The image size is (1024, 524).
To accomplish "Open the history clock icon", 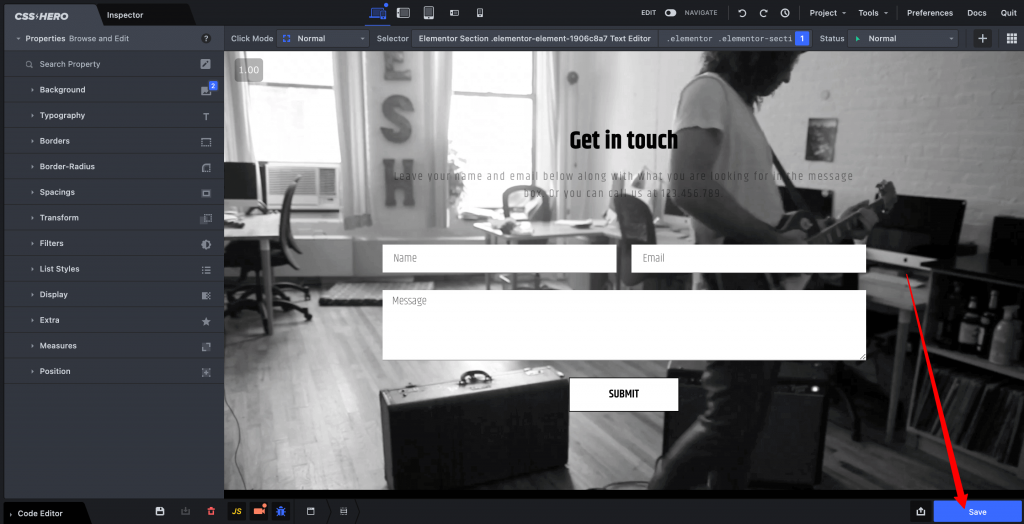I will tap(785, 13).
